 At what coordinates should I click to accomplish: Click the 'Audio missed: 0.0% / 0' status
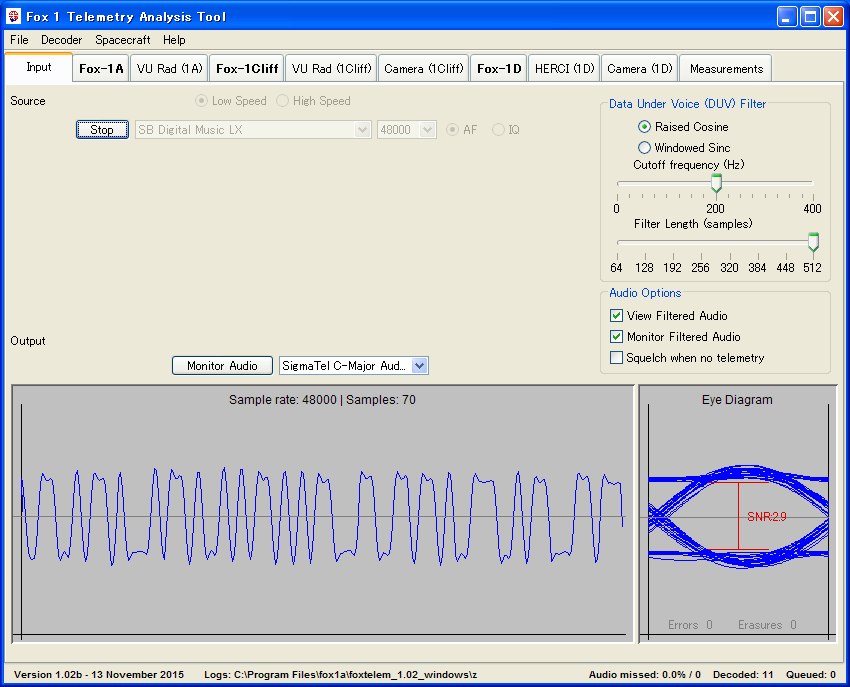coord(645,675)
